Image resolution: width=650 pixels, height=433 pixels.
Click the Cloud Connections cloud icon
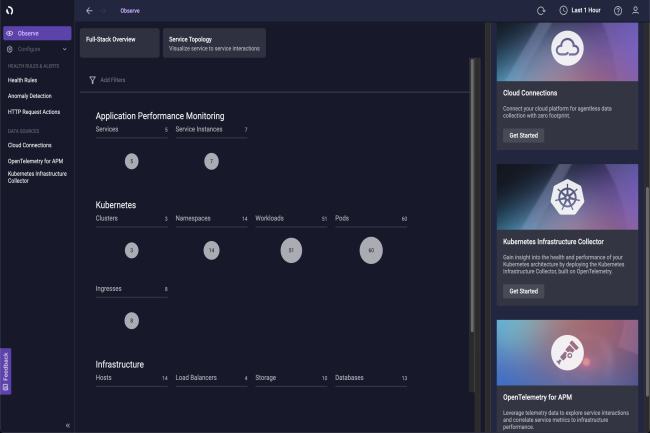pos(567,48)
